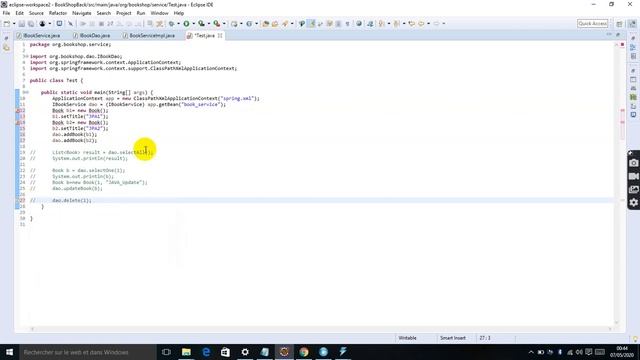Click 'Writable' in the status bar
Screen dimensions: 640x360
[x=407, y=338]
